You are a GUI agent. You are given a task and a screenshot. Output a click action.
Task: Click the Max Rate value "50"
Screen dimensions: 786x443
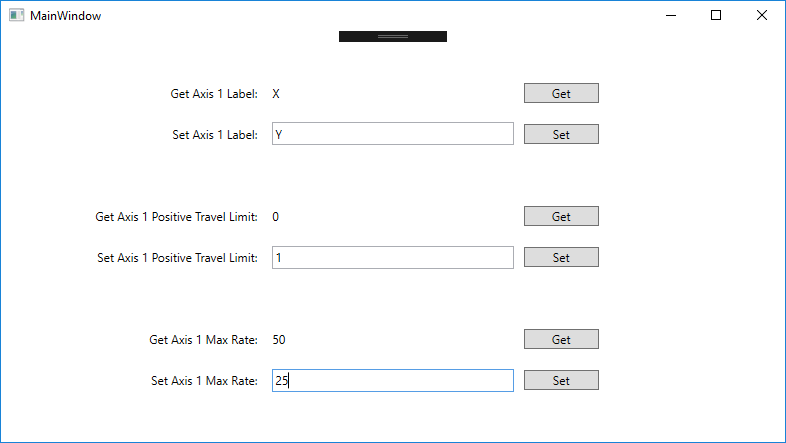click(x=279, y=340)
